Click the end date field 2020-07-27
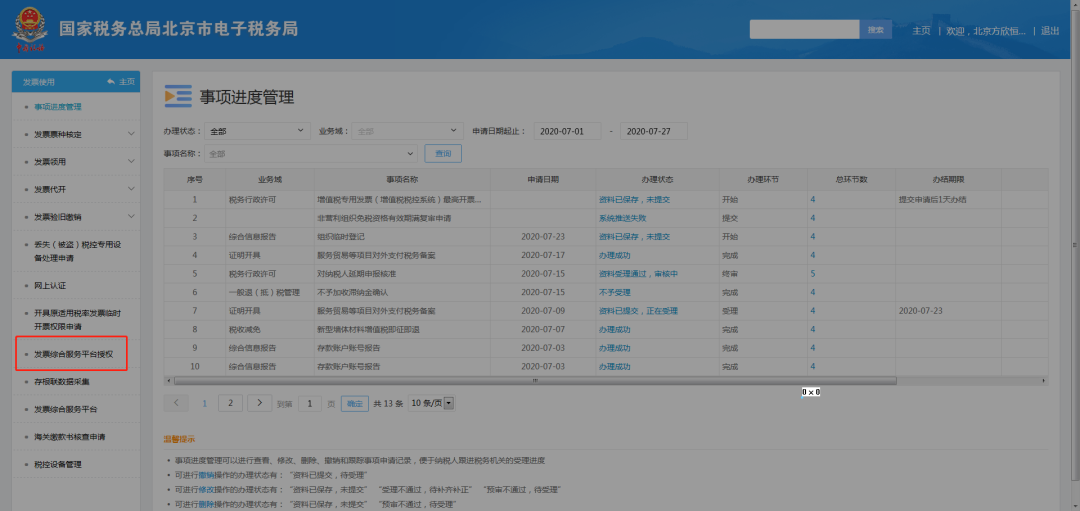 (x=654, y=131)
